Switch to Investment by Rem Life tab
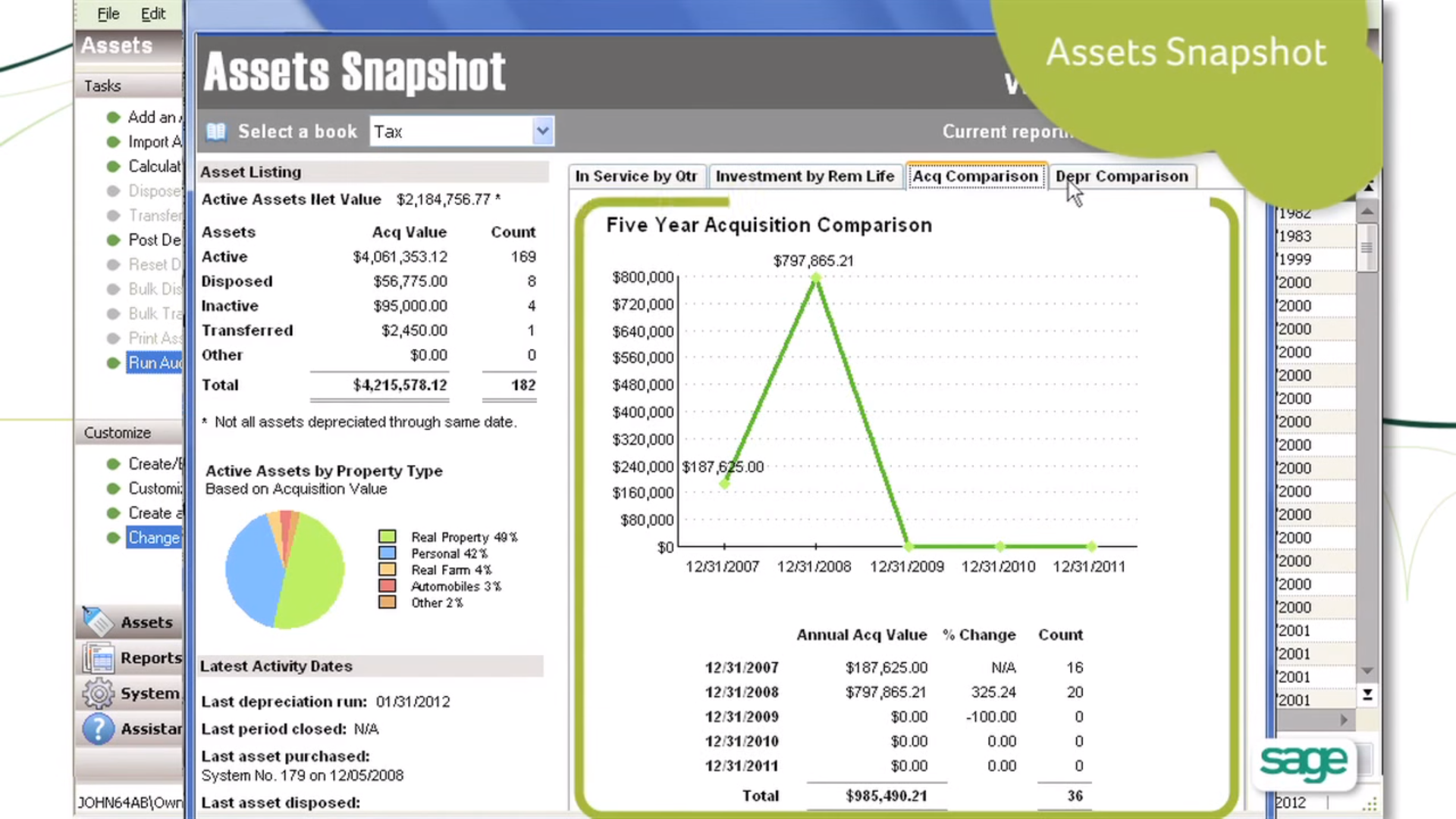Image resolution: width=1456 pixels, height=819 pixels. pos(805,176)
